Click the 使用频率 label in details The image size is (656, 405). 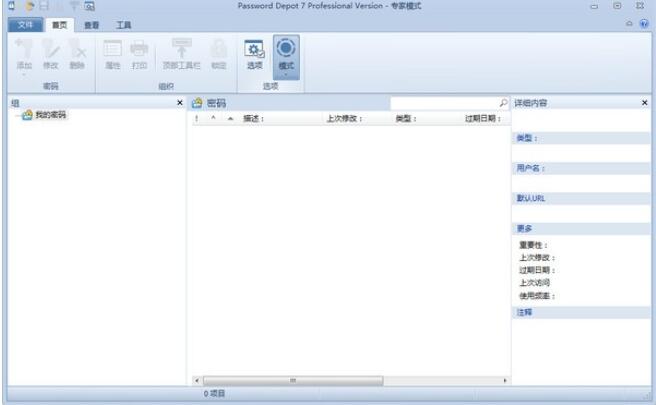pyautogui.click(x=537, y=296)
